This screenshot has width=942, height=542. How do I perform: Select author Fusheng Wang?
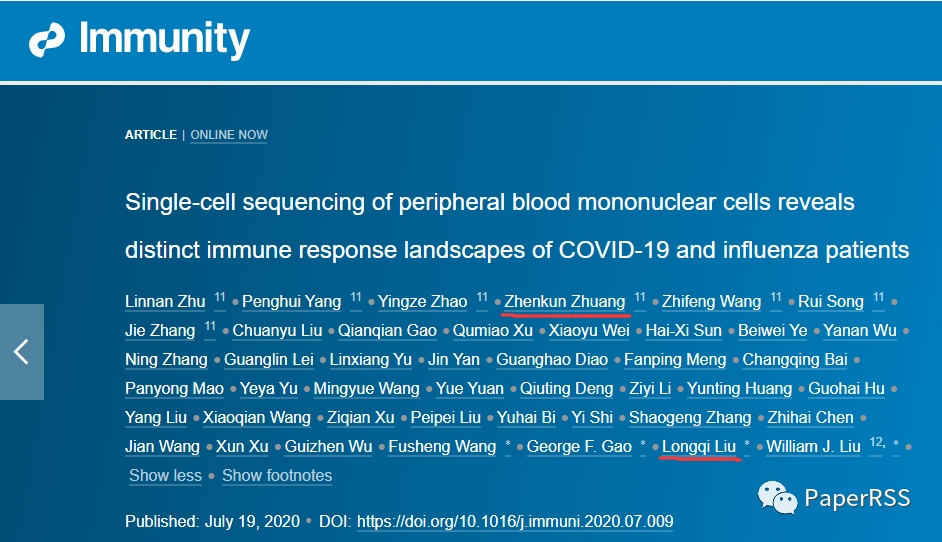[442, 446]
